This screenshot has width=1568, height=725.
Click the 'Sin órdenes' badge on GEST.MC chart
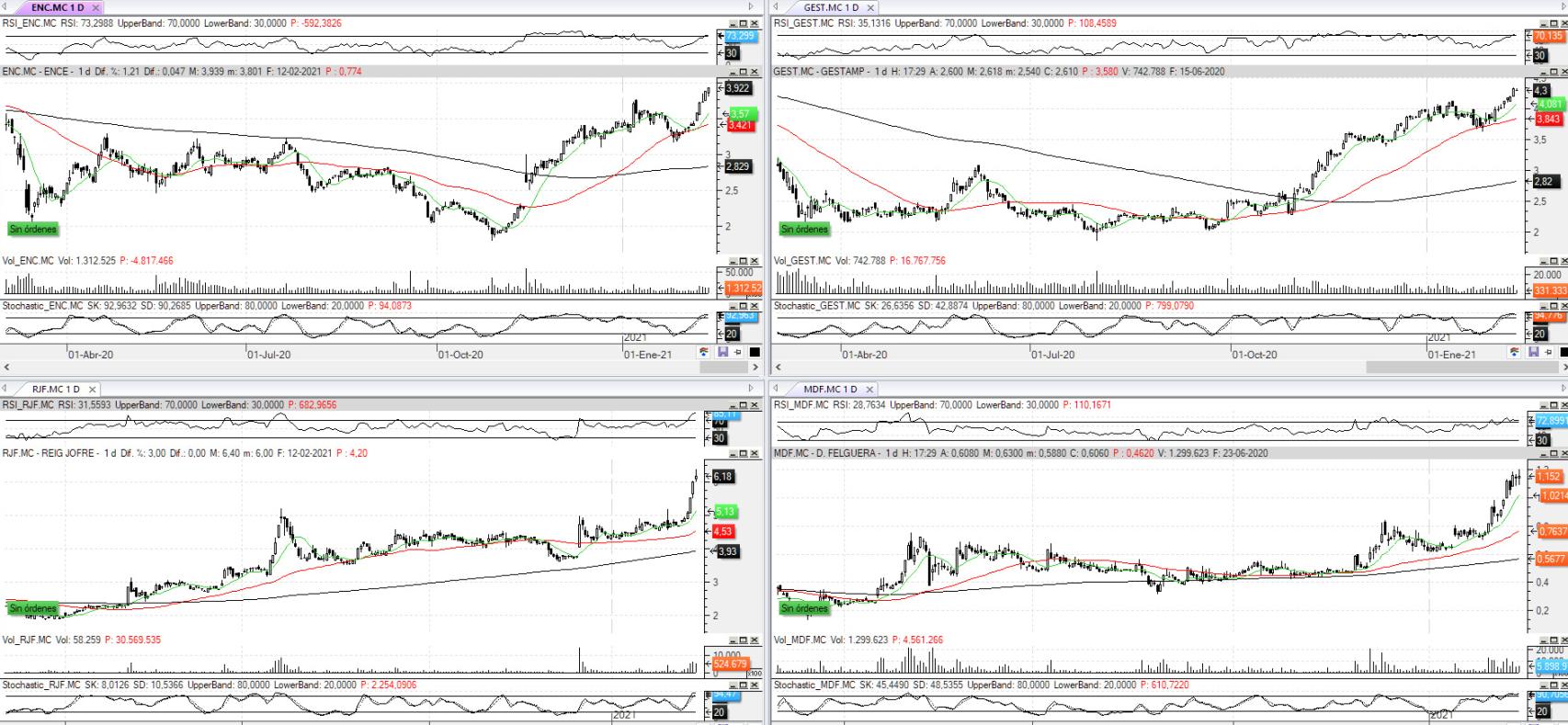[x=804, y=229]
